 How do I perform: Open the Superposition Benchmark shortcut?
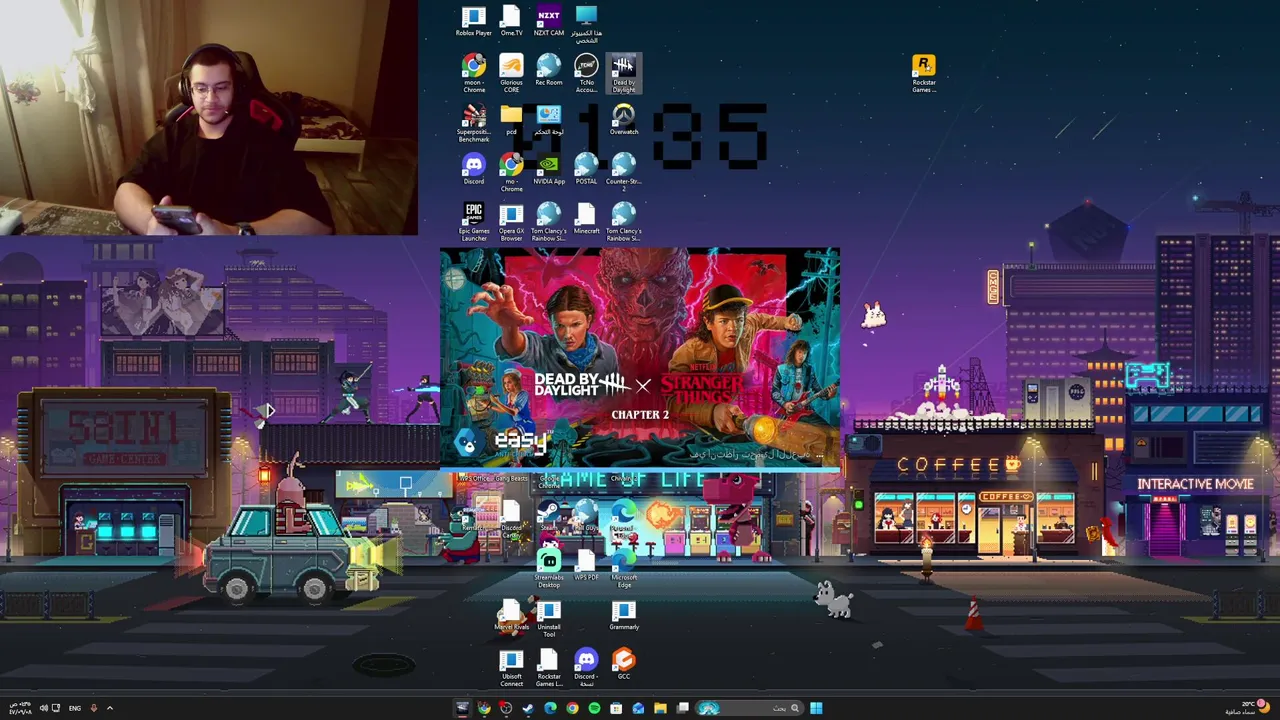tap(474, 124)
